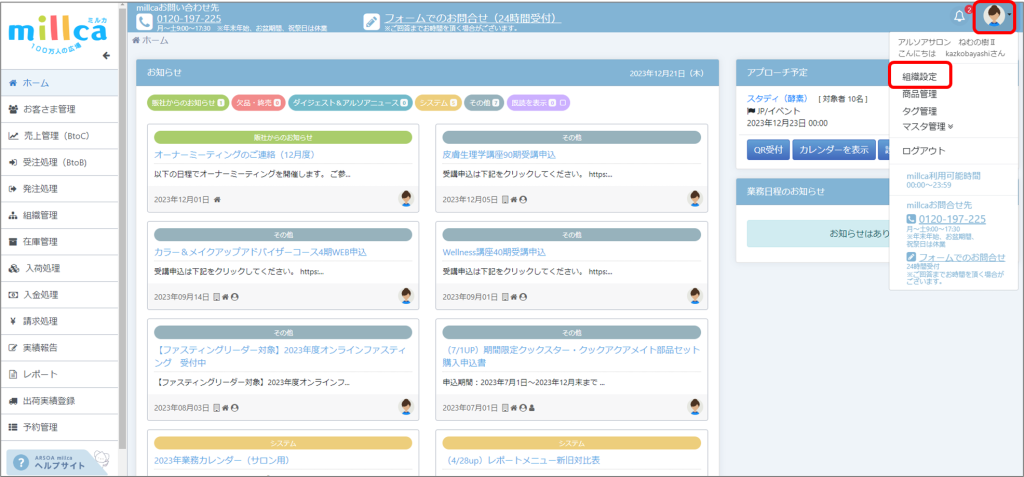Toggle the システム filter tag
The width and height of the screenshot is (1024, 477).
pos(438,102)
